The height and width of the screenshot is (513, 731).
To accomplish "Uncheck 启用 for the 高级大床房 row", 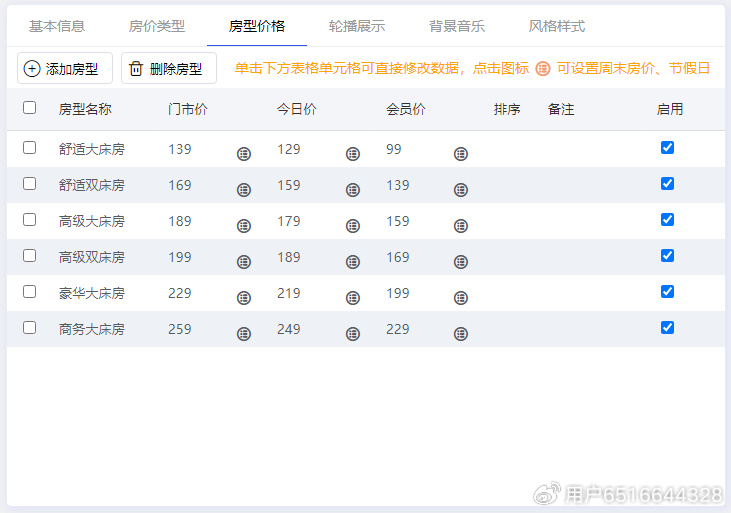I will (x=667, y=219).
